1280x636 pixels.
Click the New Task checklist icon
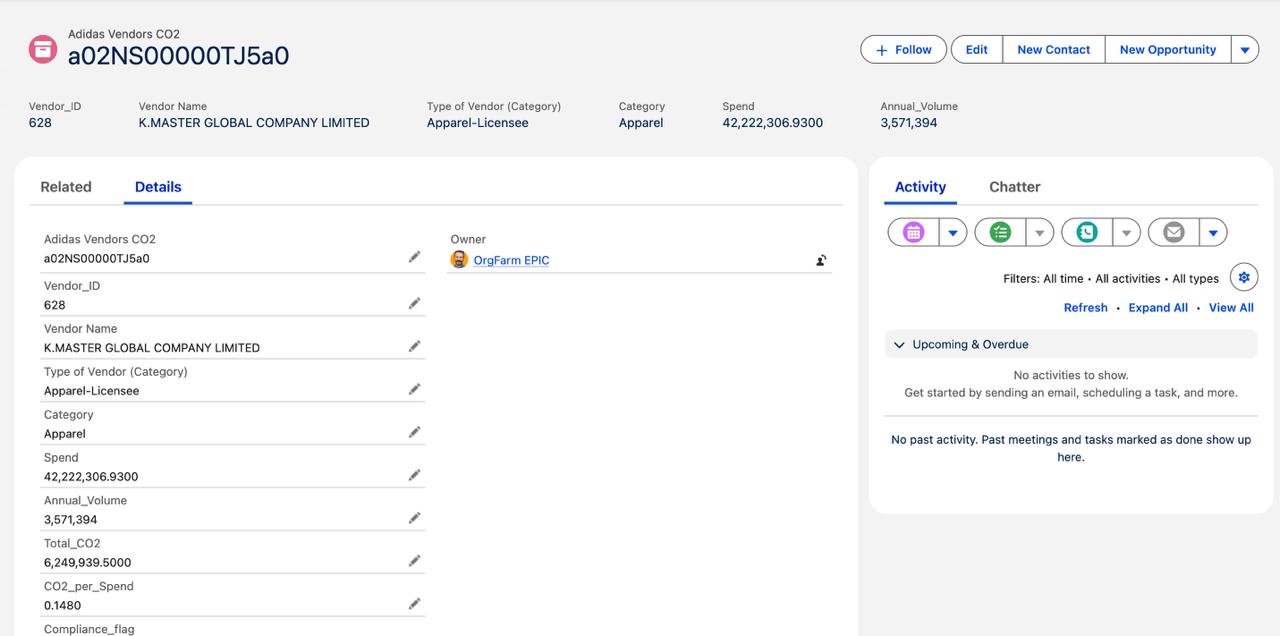pos(1000,232)
